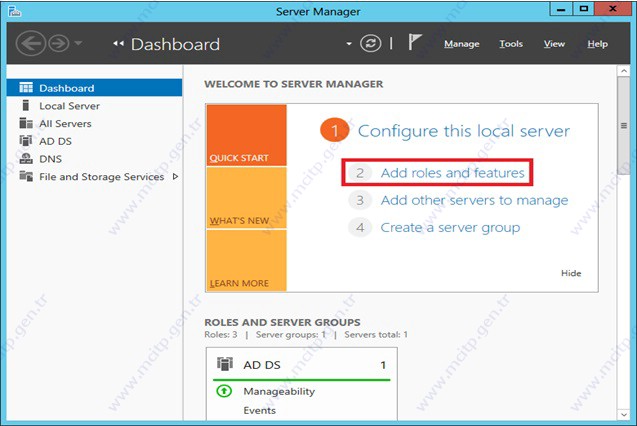Click Add roles and features link

(453, 173)
